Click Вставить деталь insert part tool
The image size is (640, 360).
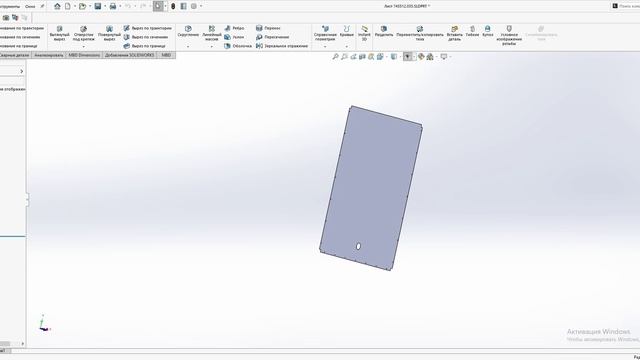point(455,33)
